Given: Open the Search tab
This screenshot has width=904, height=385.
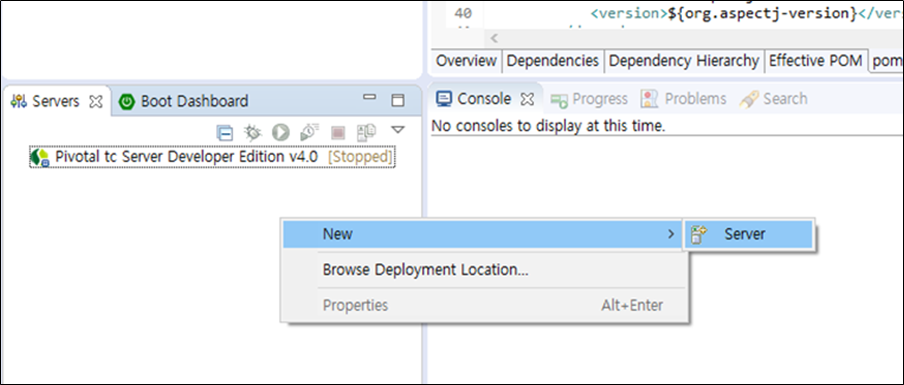Looking at the screenshot, I should click(773, 99).
